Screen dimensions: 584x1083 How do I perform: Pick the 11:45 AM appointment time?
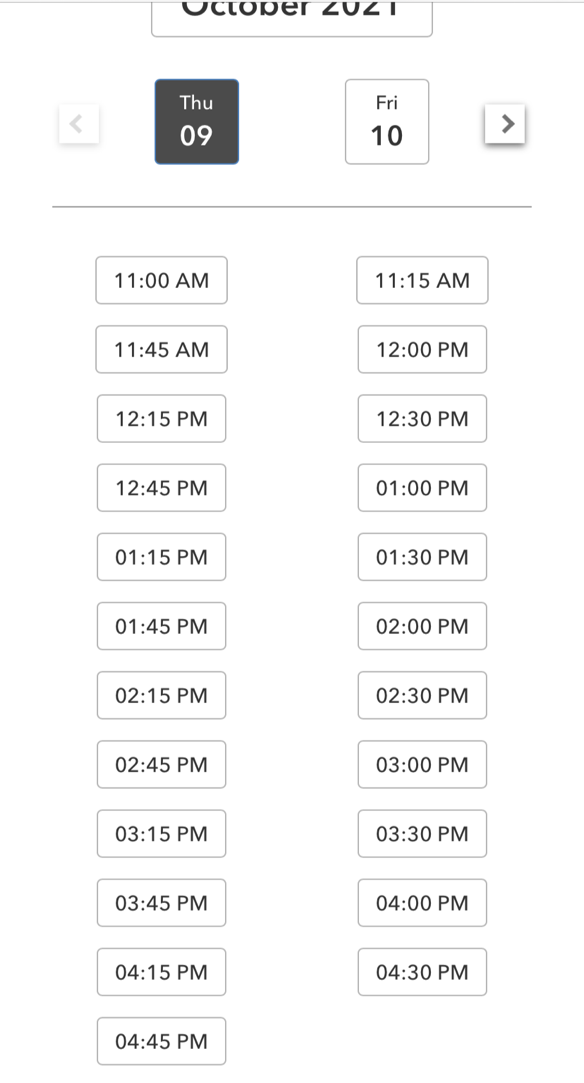(x=162, y=349)
